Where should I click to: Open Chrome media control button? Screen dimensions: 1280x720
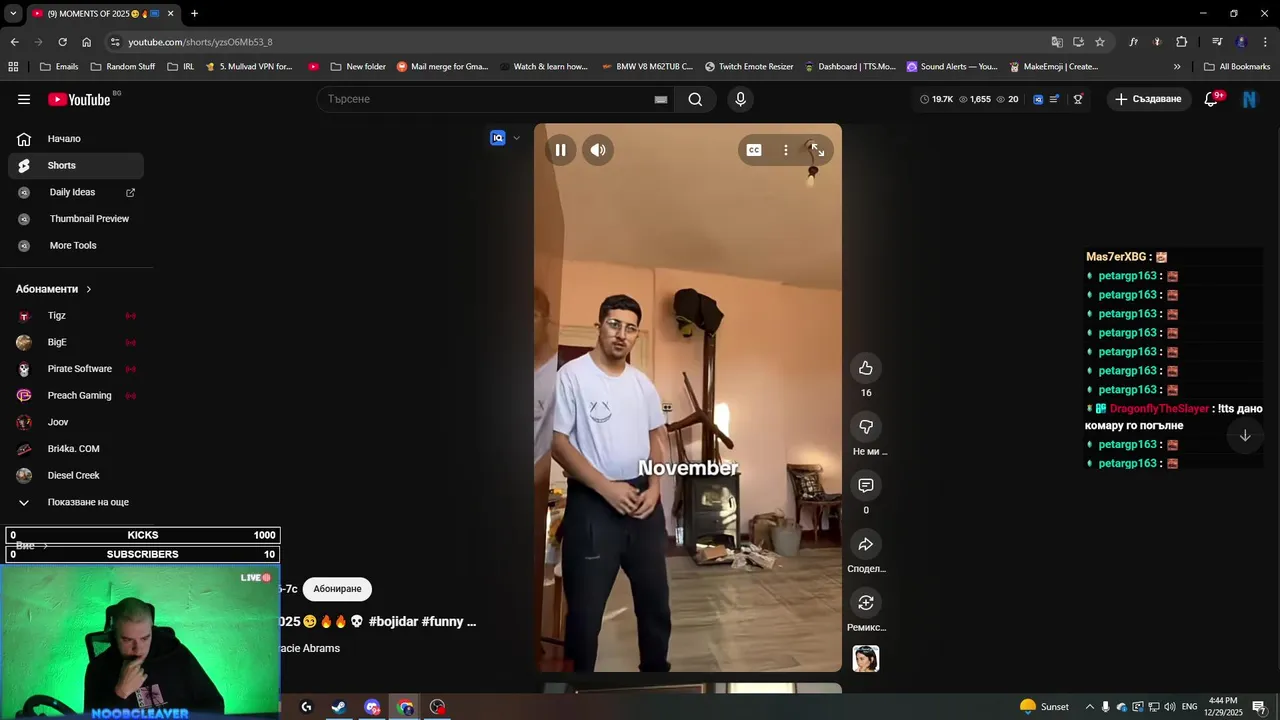point(1217,42)
